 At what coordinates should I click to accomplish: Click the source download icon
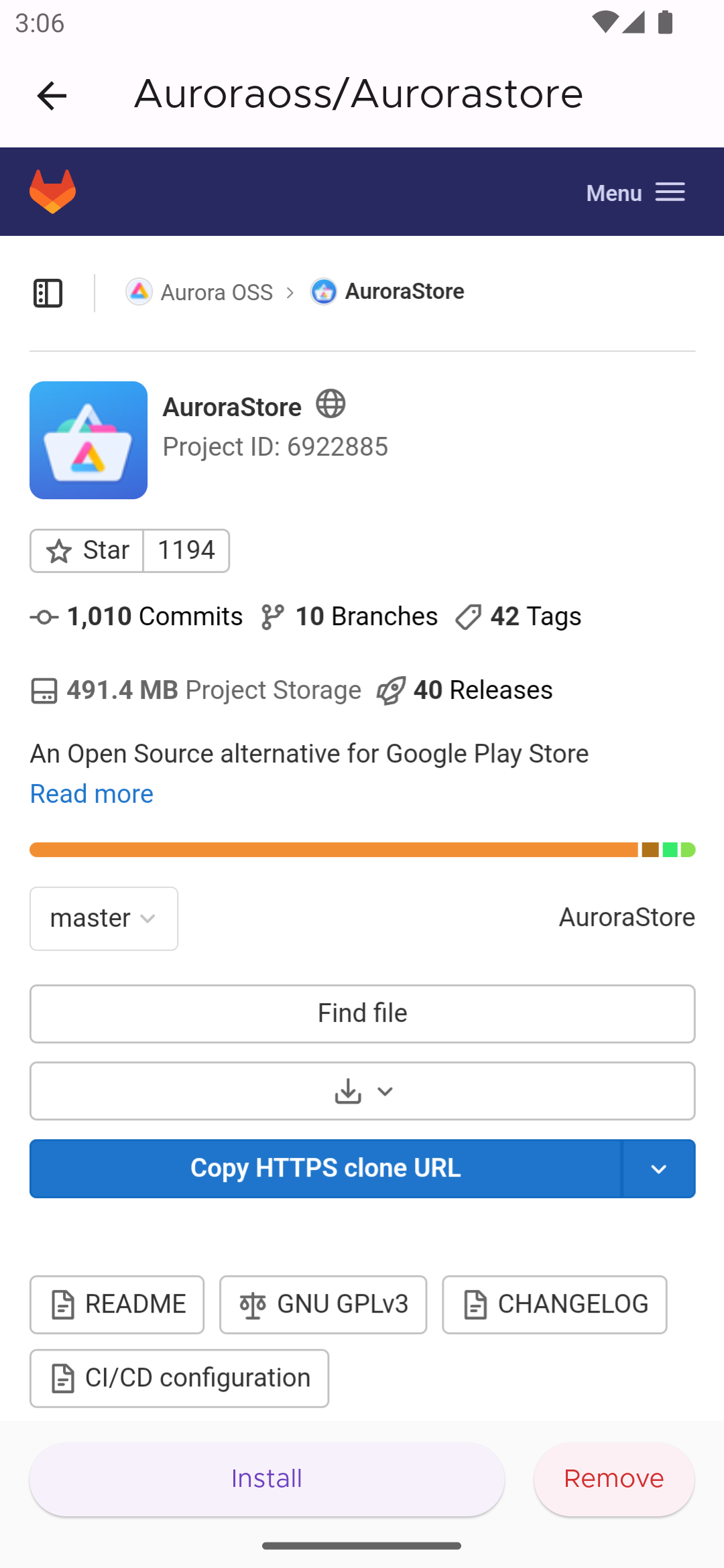(347, 1091)
